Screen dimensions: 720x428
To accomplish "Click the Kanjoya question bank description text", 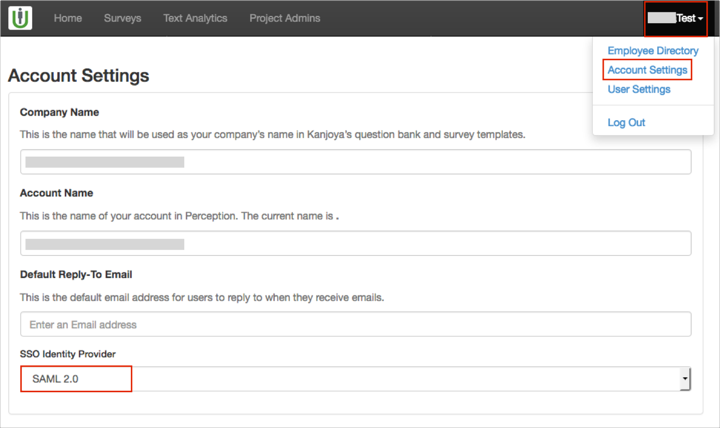I will pos(272,133).
